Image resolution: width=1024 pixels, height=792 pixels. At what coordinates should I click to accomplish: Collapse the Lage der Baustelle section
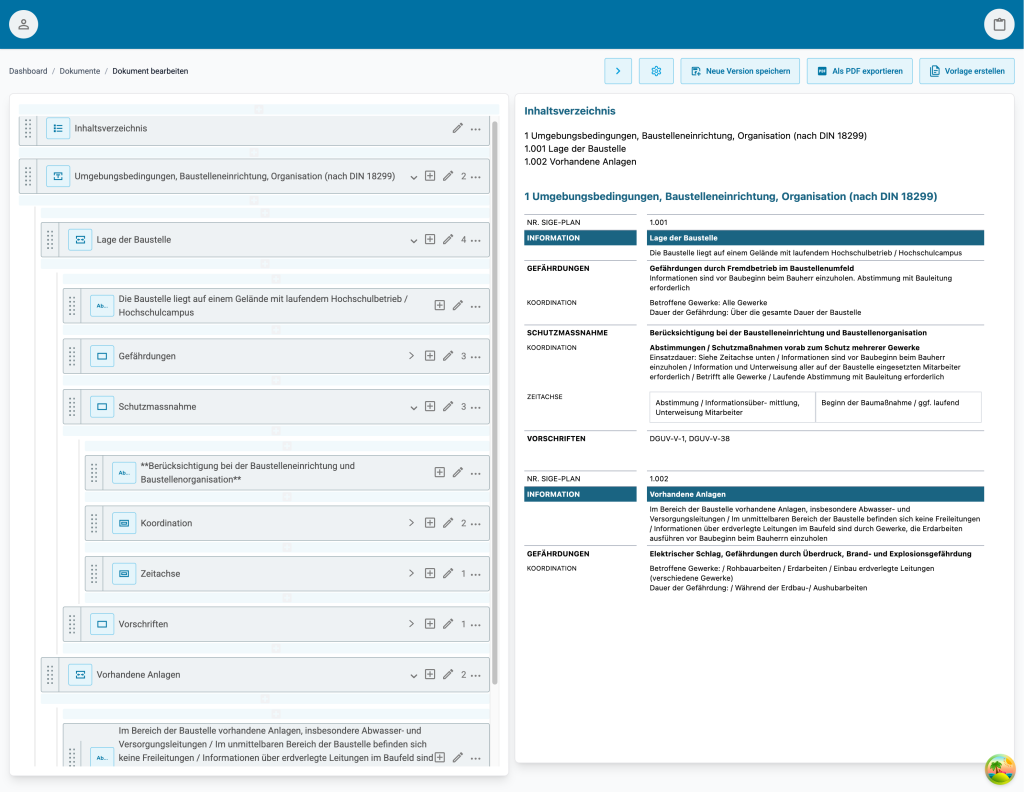(x=413, y=239)
